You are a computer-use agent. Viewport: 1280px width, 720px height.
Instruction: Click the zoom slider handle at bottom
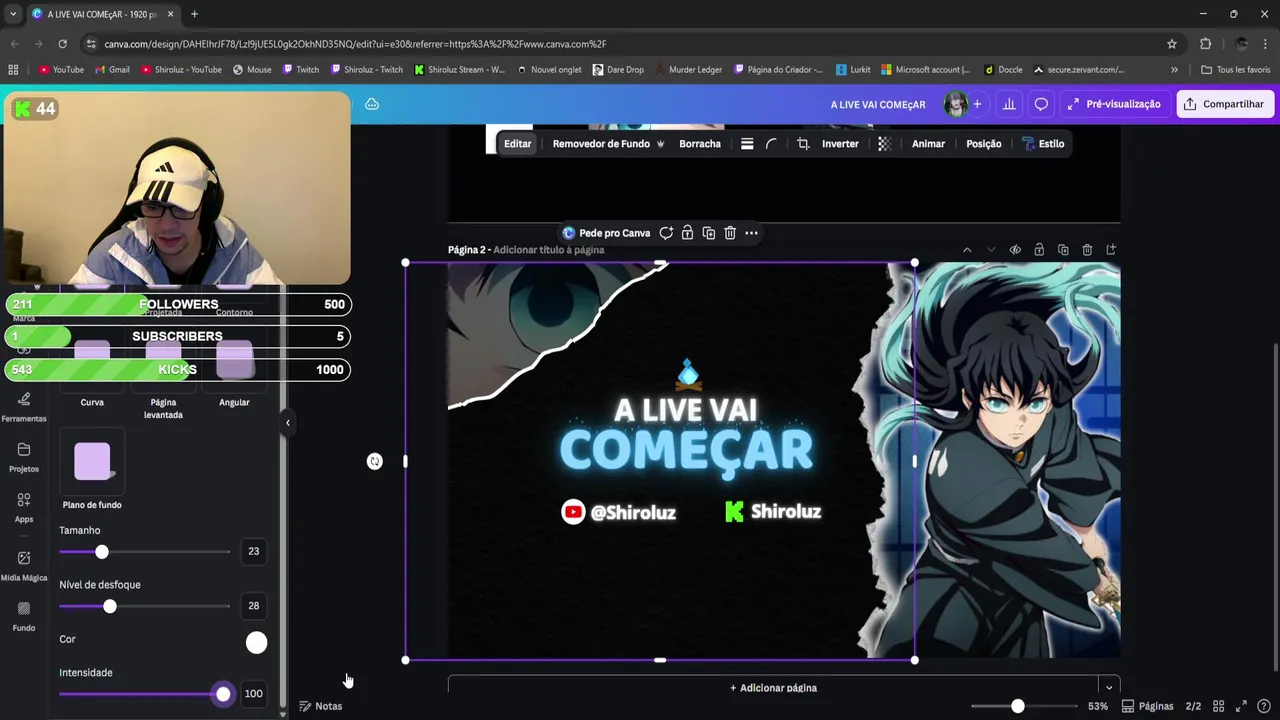click(x=1018, y=706)
